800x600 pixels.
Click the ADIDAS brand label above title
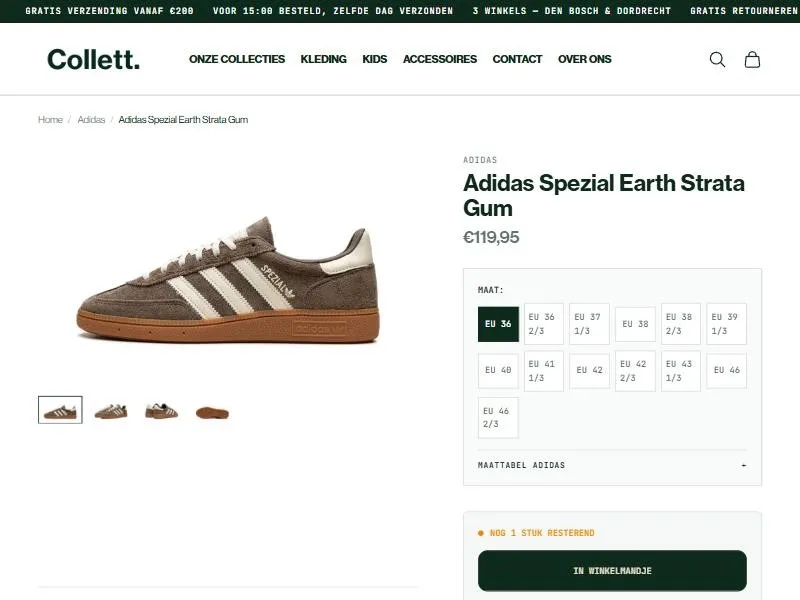tap(480, 160)
